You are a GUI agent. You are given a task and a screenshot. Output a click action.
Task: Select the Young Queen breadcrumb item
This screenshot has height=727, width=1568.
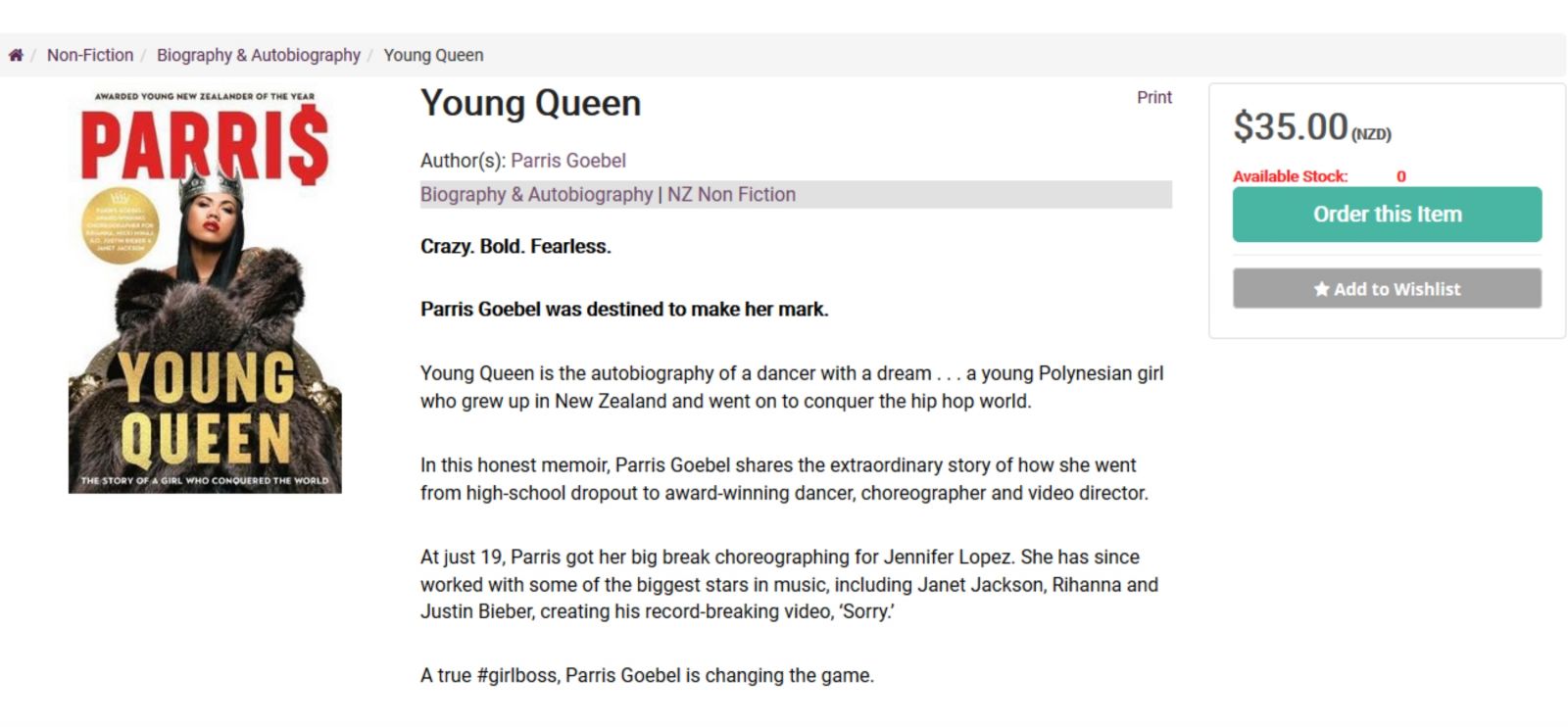433,55
